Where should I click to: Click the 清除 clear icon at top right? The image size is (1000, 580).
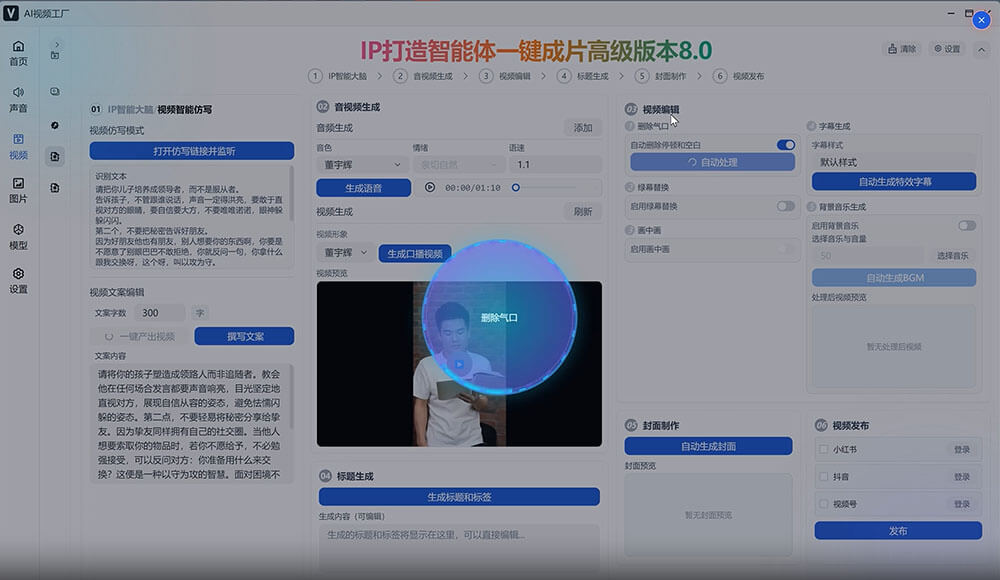tap(901, 47)
